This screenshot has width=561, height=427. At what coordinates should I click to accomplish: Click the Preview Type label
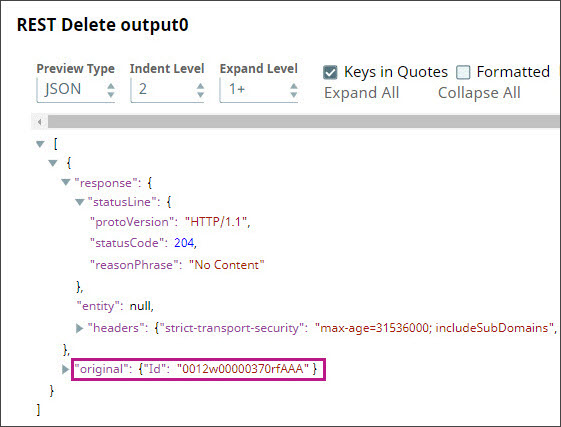point(75,68)
